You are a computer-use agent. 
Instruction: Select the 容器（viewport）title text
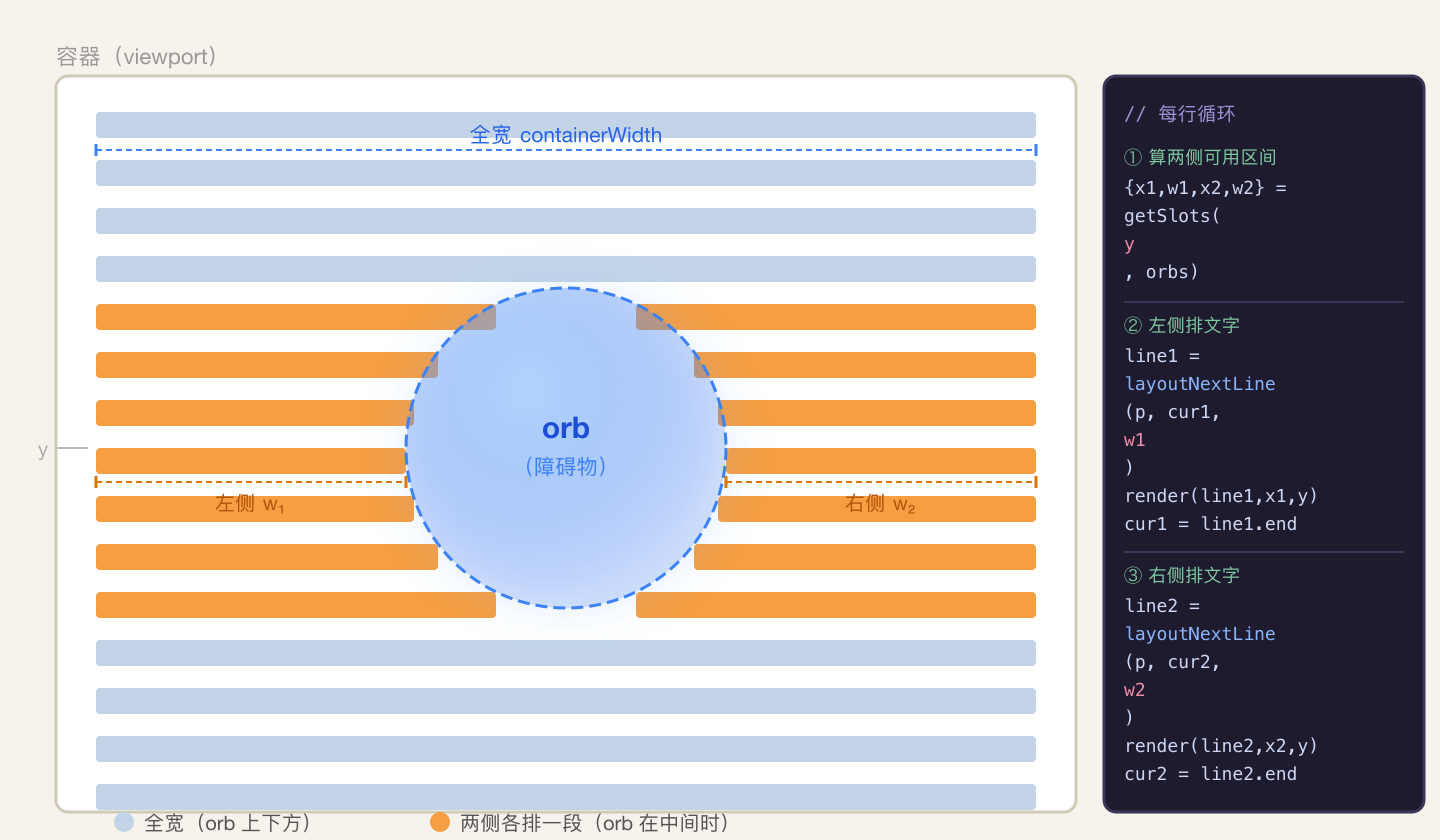[x=137, y=57]
